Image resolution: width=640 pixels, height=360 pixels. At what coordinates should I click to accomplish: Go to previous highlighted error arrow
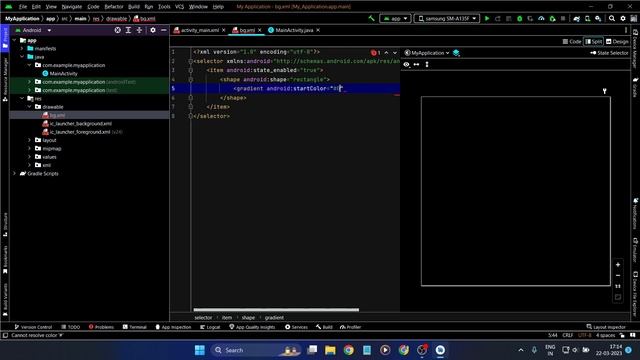pos(386,53)
